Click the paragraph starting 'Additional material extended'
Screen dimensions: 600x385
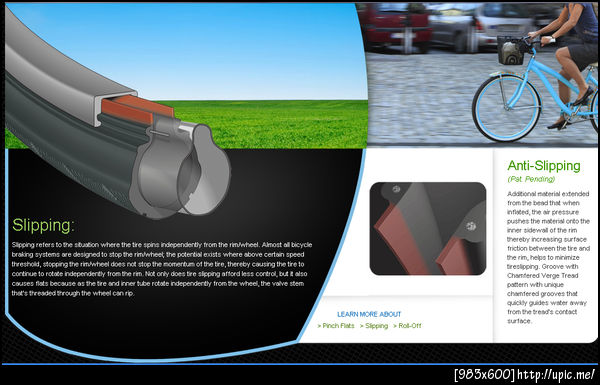548,257
